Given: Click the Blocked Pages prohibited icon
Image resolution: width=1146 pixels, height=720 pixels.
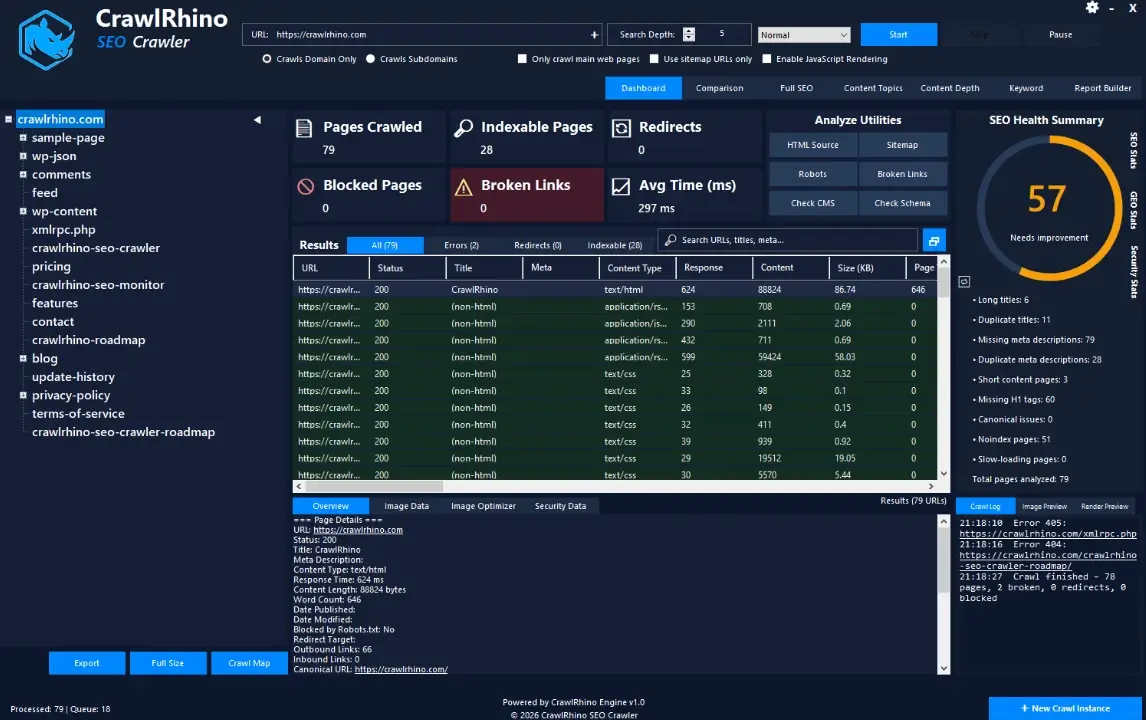Looking at the screenshot, I should tap(306, 186).
